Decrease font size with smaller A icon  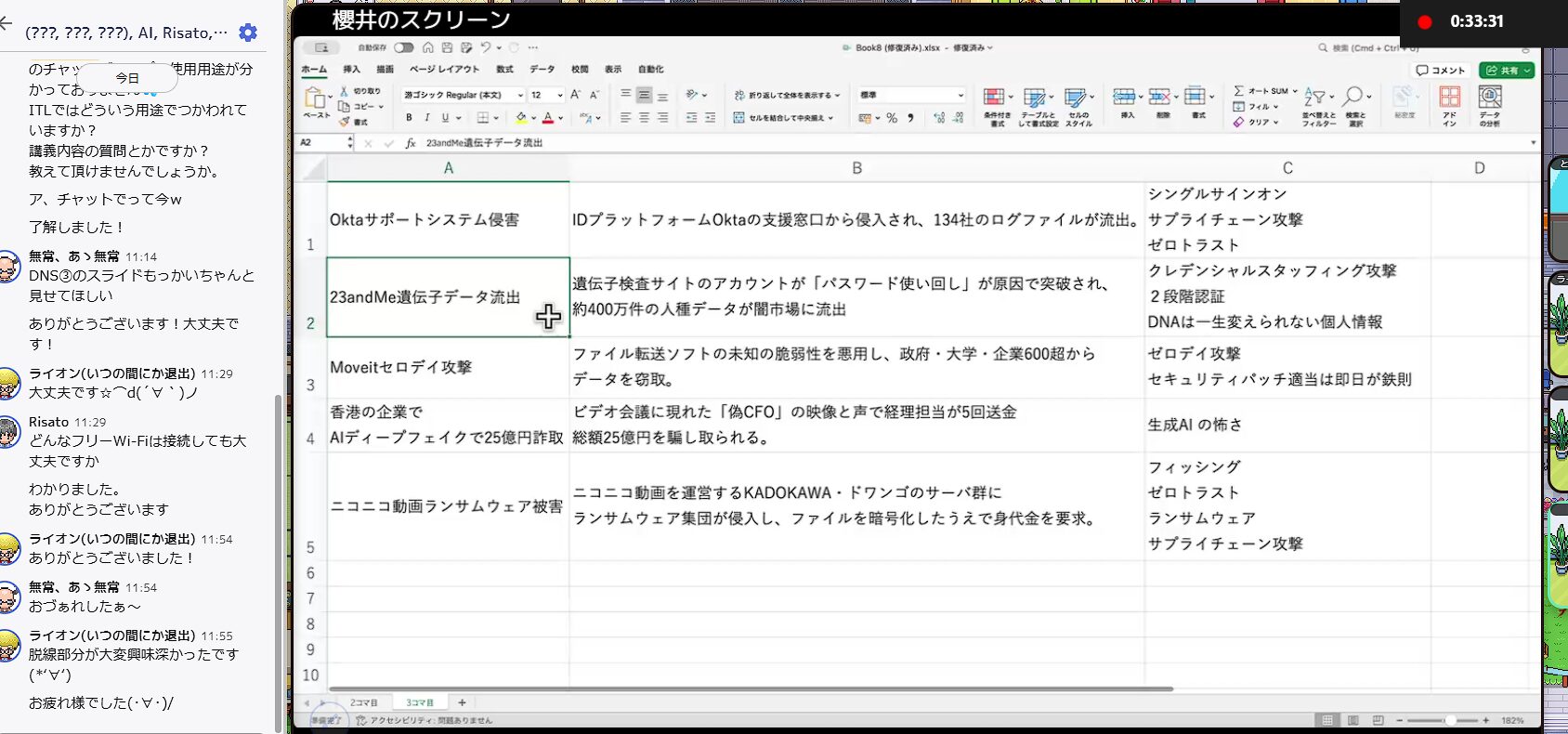[595, 95]
